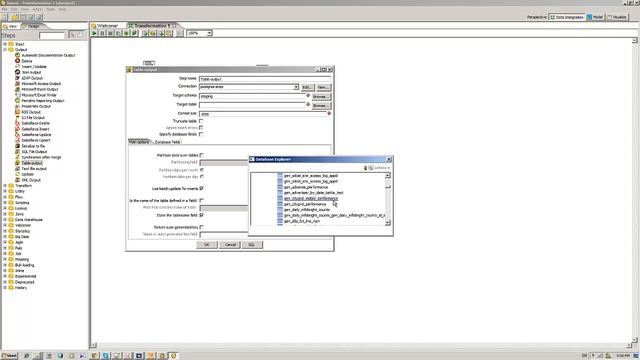Open the Connection dropdown list
The height and width of the screenshot is (360, 640).
pyautogui.click(x=296, y=87)
